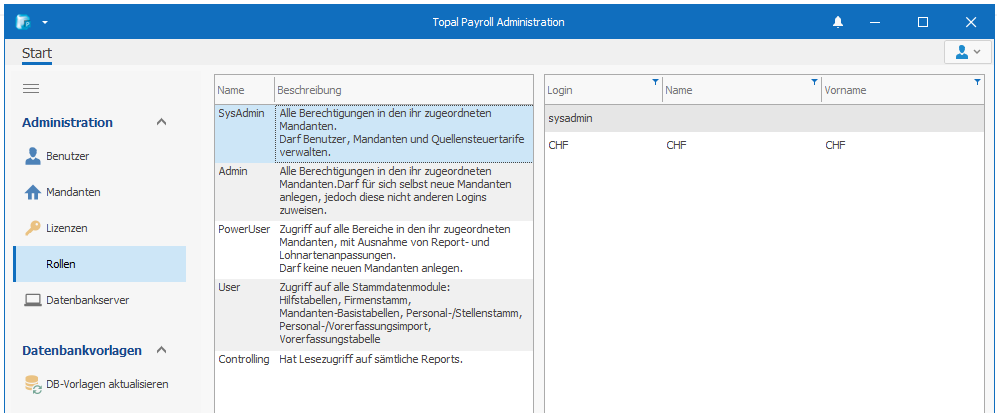Open the notification bell in title bar
The width and height of the screenshot is (997, 413).
[x=838, y=22]
